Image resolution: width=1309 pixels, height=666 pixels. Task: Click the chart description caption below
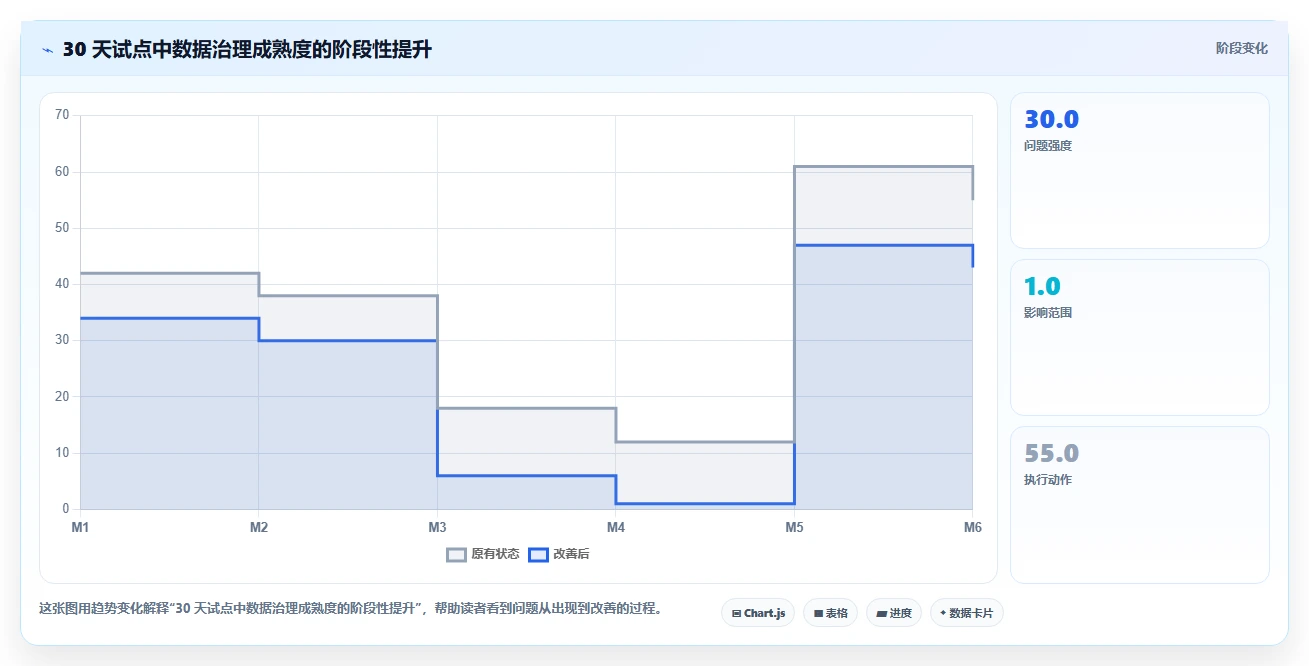pyautogui.click(x=352, y=608)
